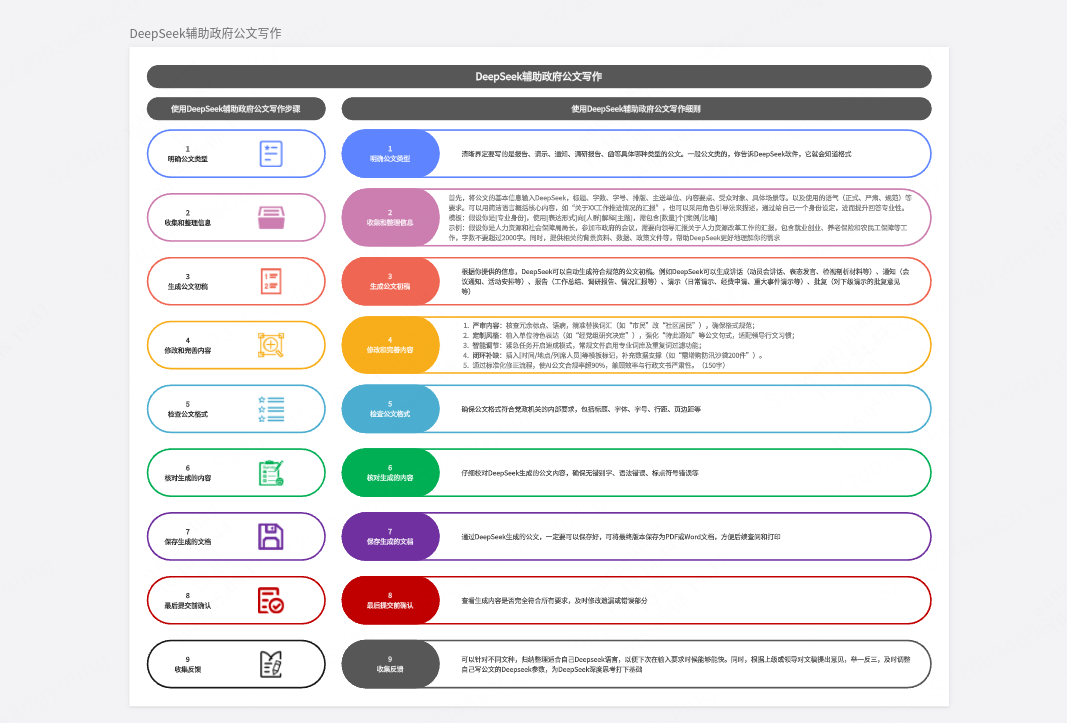Click step label 4 修改和完善内容 in outlined steps column
Viewport: 1067px width, 723px height.
pyautogui.click(x=188, y=345)
